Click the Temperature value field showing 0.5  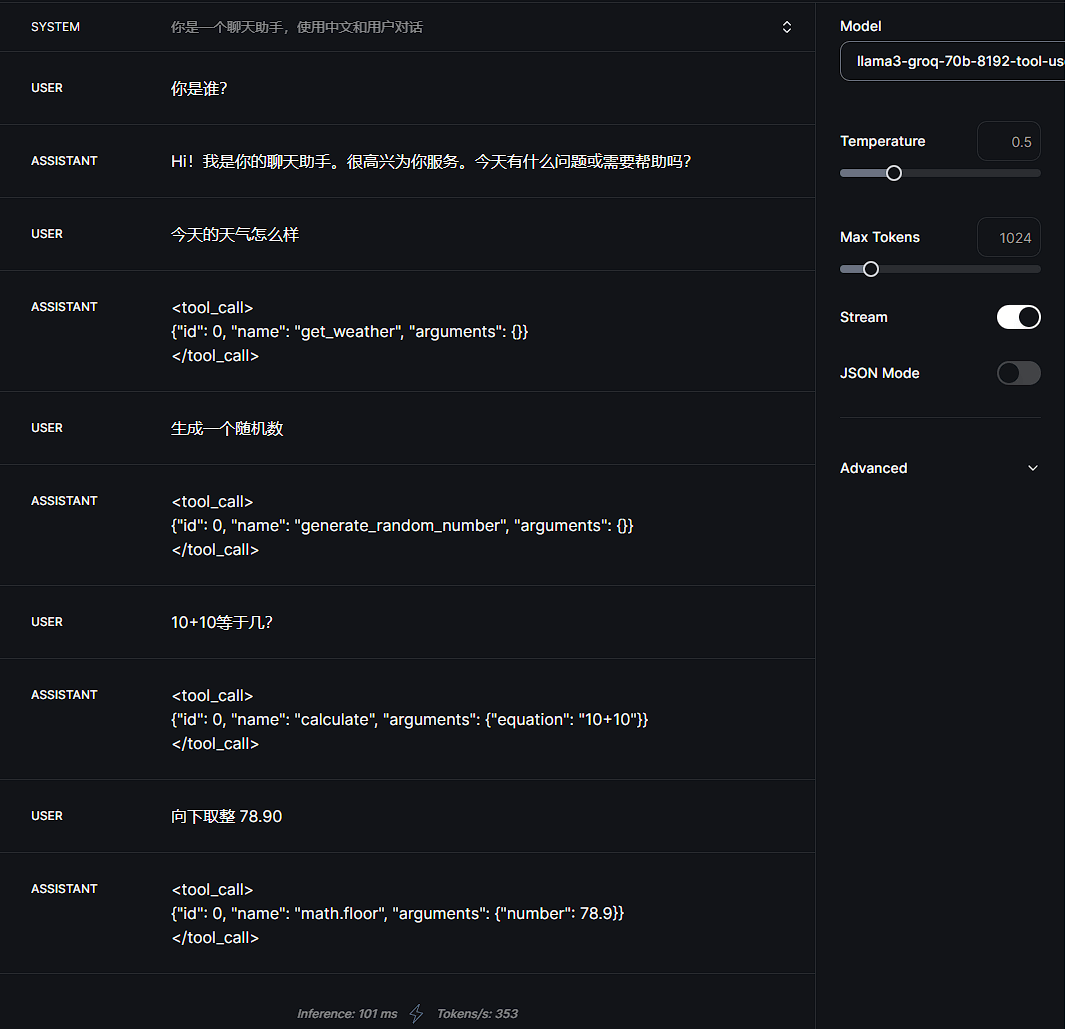pos(1008,142)
